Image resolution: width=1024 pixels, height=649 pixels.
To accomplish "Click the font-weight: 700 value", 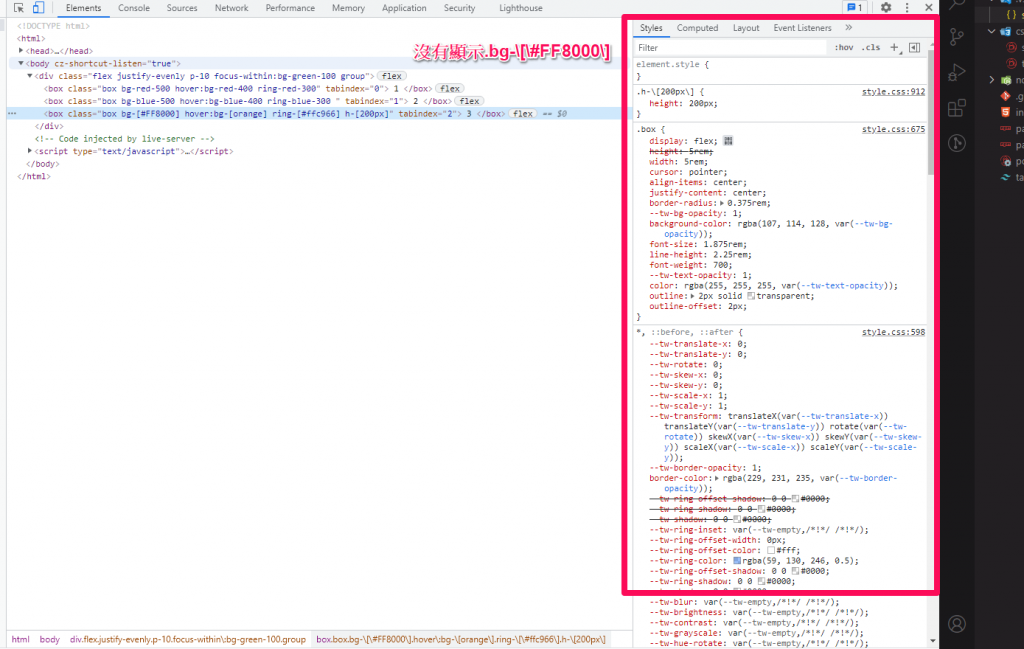I will point(722,265).
